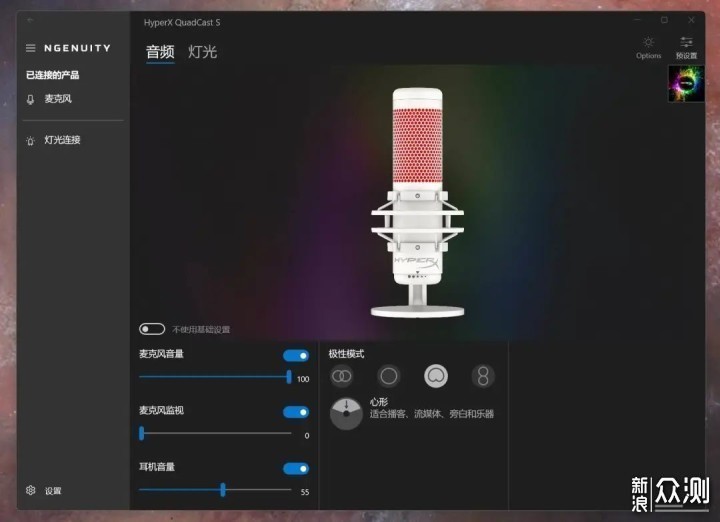Minimize the NGENUITY window
The width and height of the screenshot is (720, 522).
click(637, 20)
